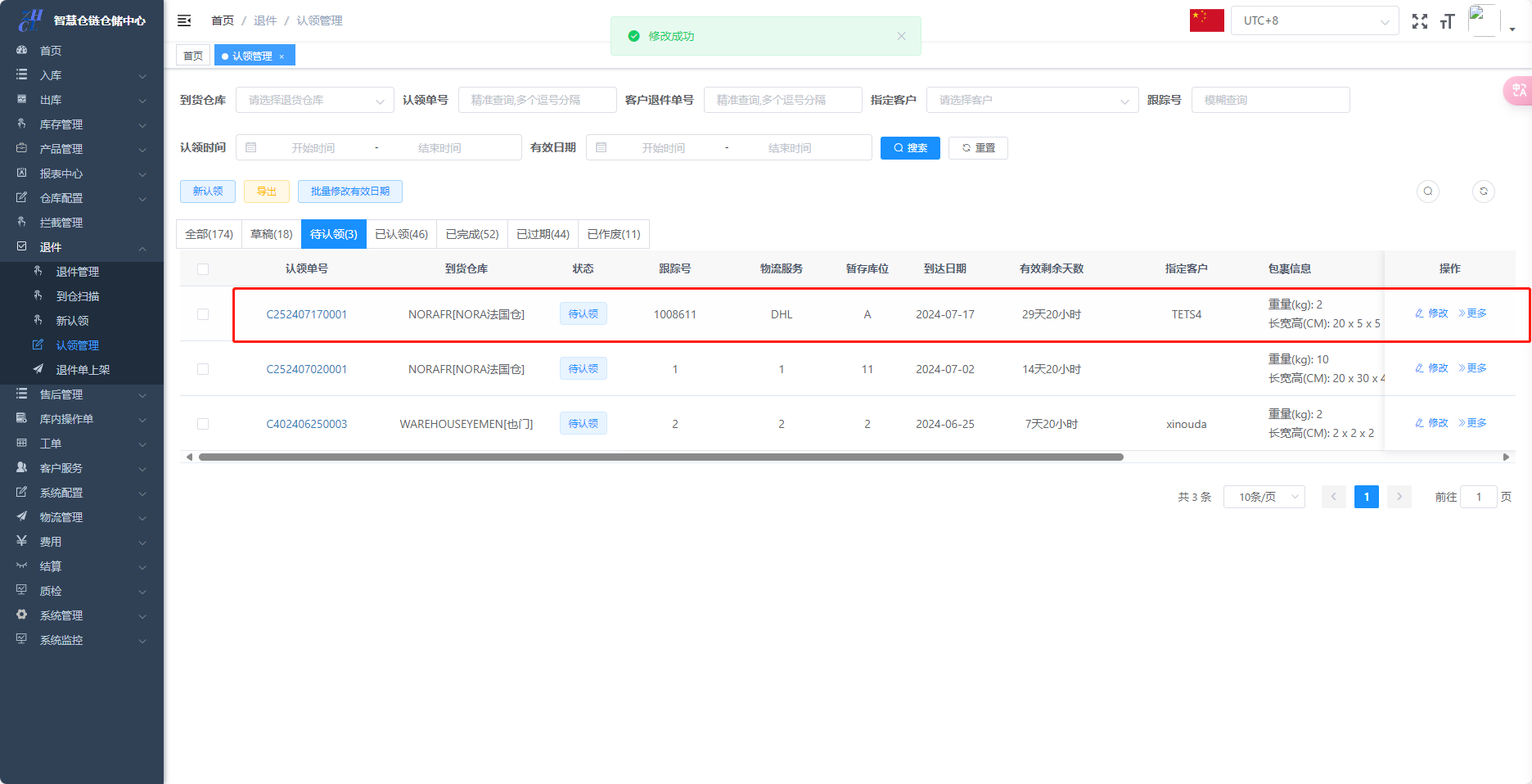
Task: Switch to the 已过期(44) tab
Action: tap(543, 234)
